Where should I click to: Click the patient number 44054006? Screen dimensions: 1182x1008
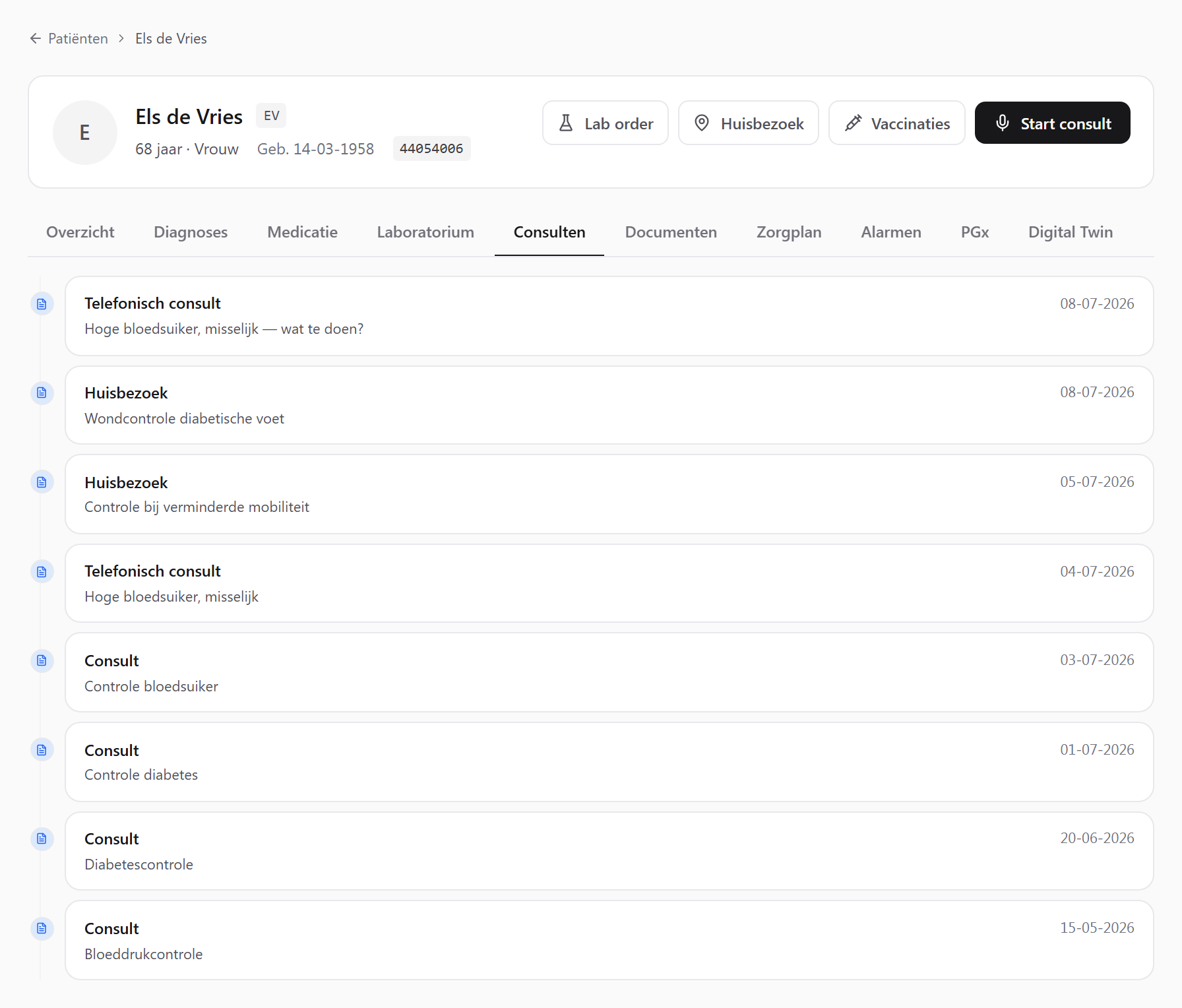click(431, 148)
